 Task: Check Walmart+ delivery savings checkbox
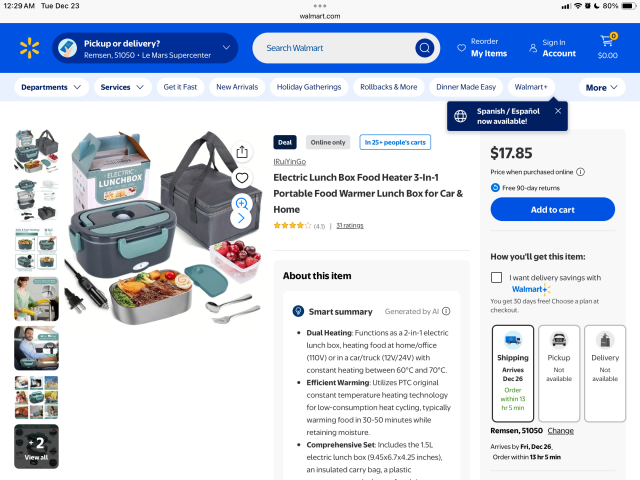[x=496, y=278]
